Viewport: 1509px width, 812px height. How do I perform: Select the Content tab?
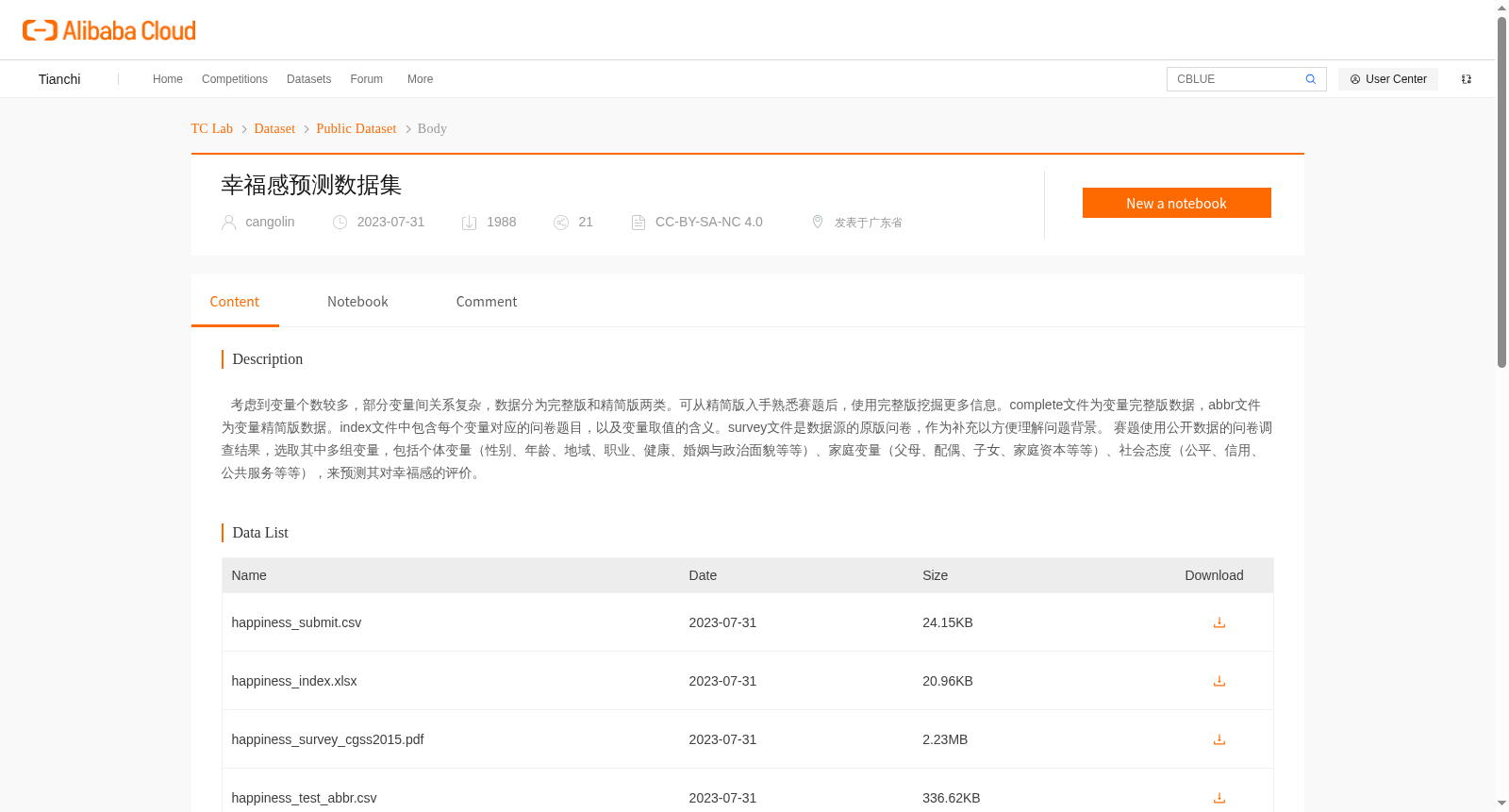pyautogui.click(x=235, y=302)
